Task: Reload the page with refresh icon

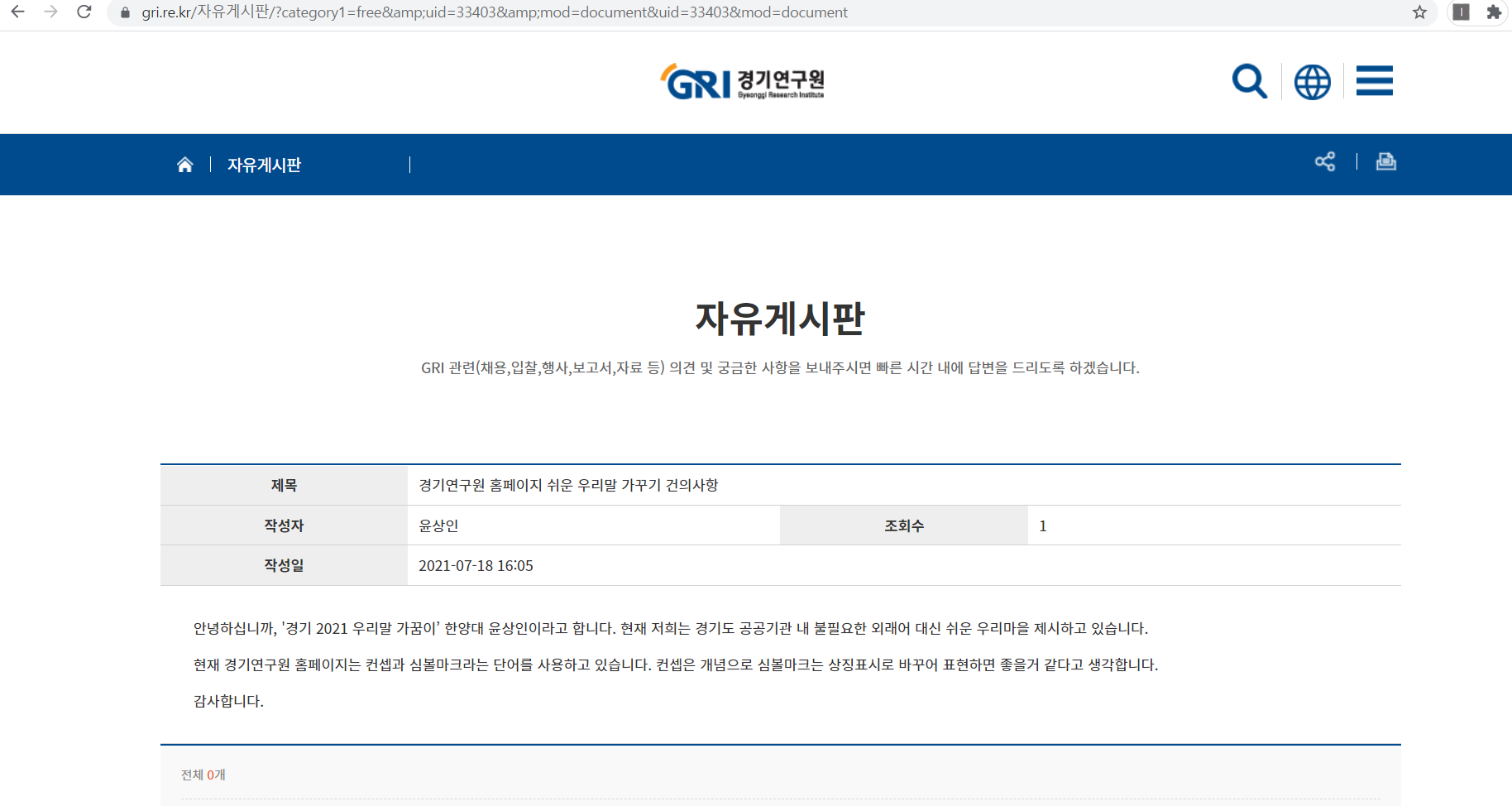Action: [x=84, y=12]
